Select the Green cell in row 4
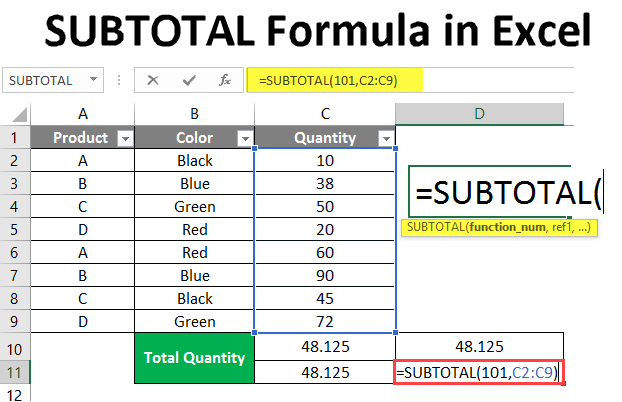The height and width of the screenshot is (402, 622). click(194, 207)
